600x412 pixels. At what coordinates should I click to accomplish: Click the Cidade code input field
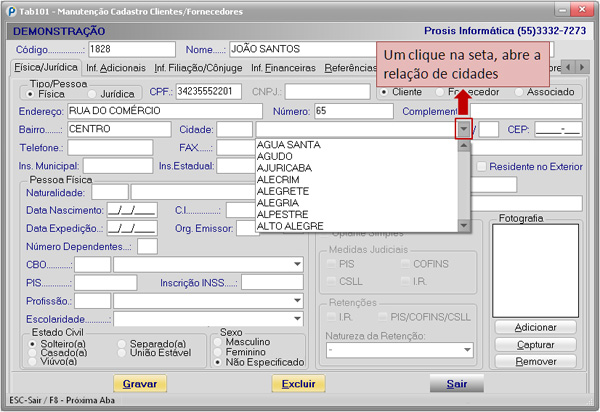[x=235, y=129]
